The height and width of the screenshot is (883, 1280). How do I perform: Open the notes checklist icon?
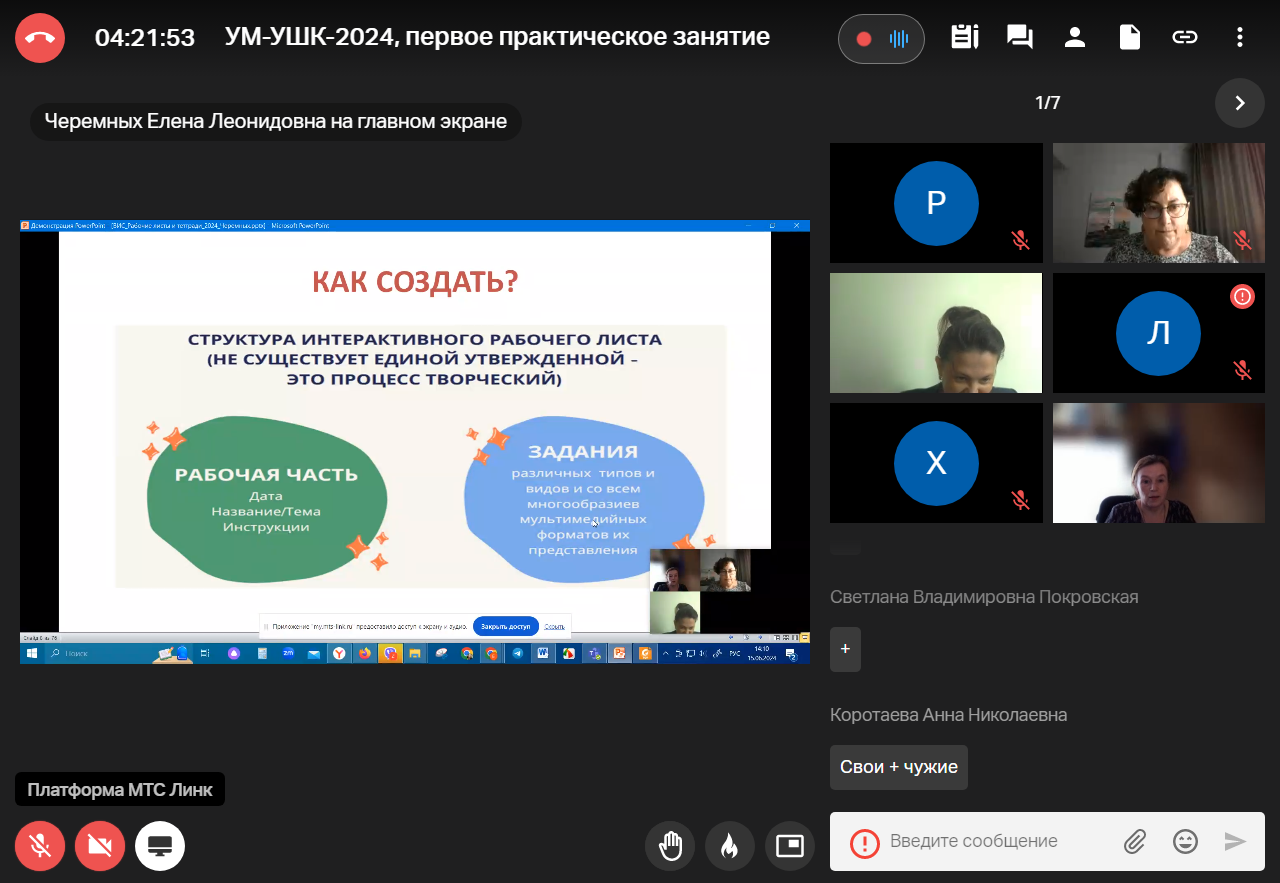tap(964, 38)
